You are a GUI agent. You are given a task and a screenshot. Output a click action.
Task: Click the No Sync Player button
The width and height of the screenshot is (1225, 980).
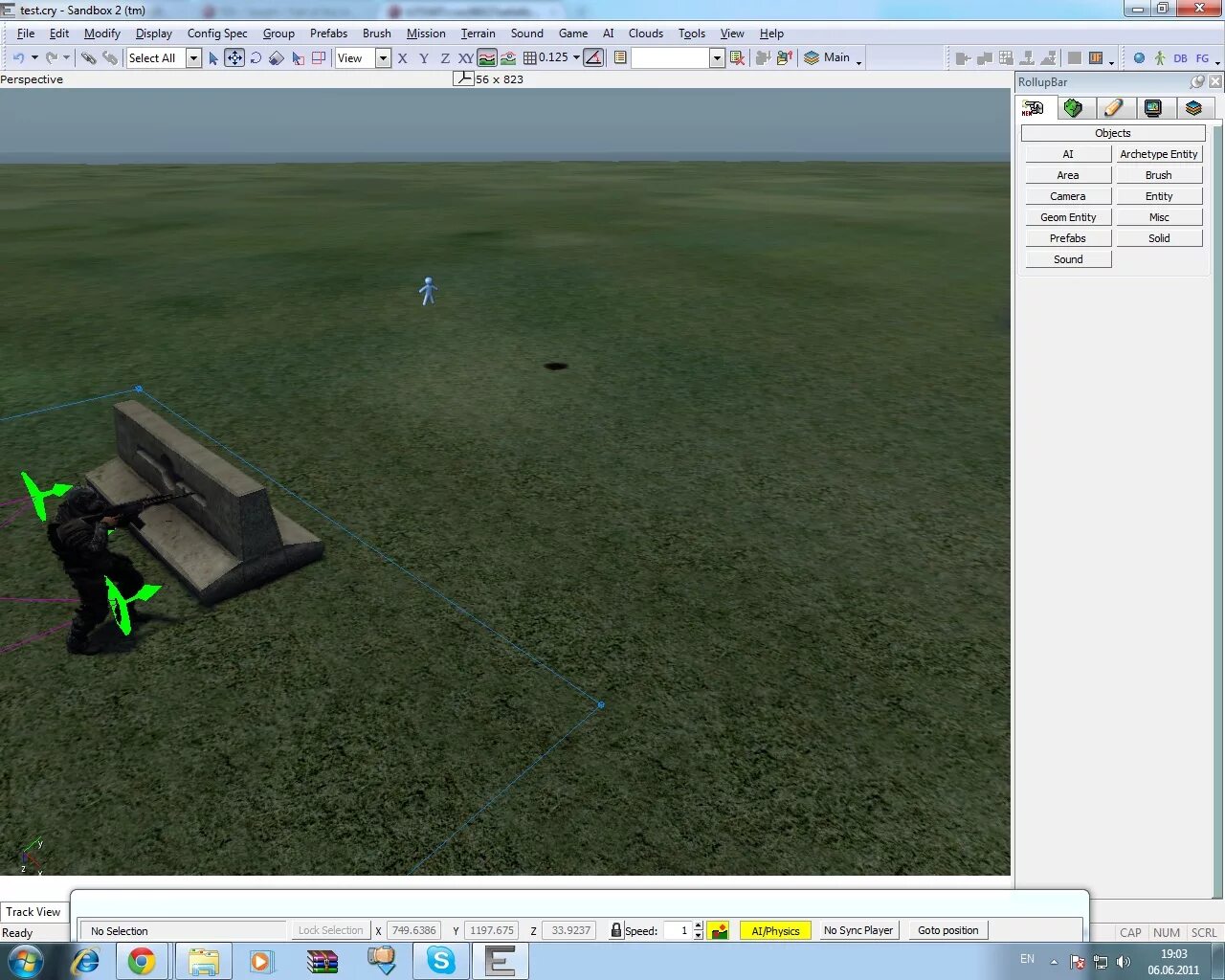pos(858,930)
